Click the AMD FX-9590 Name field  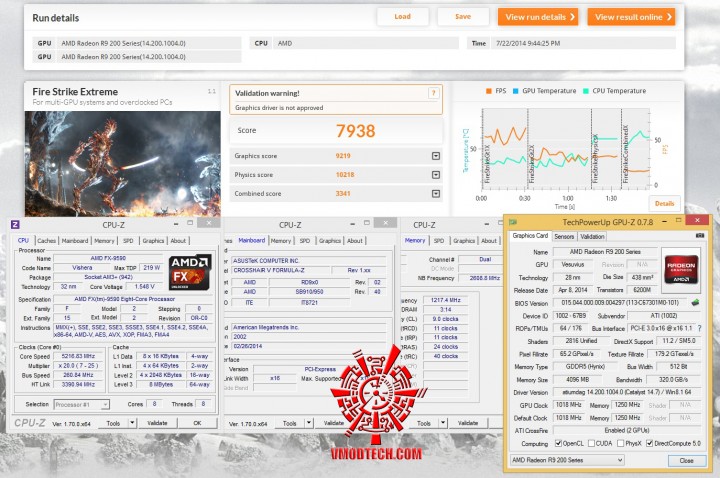coord(108,259)
